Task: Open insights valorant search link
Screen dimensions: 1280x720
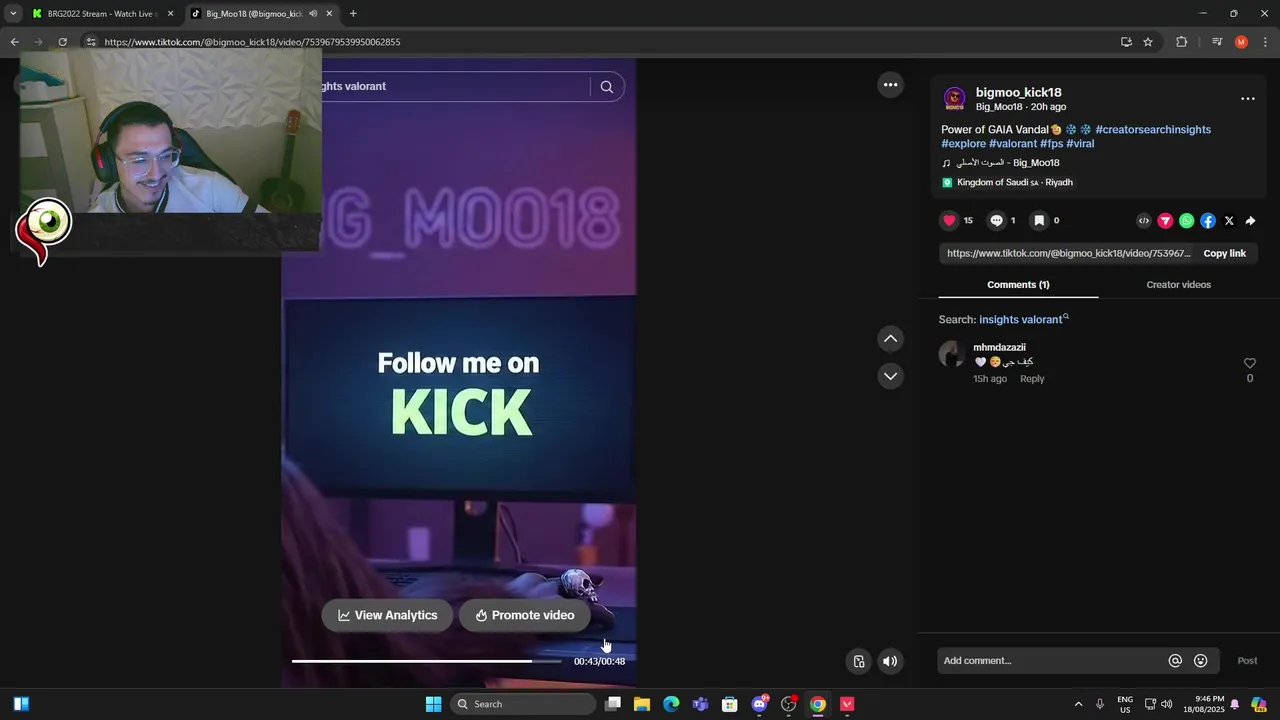Action: (1023, 320)
